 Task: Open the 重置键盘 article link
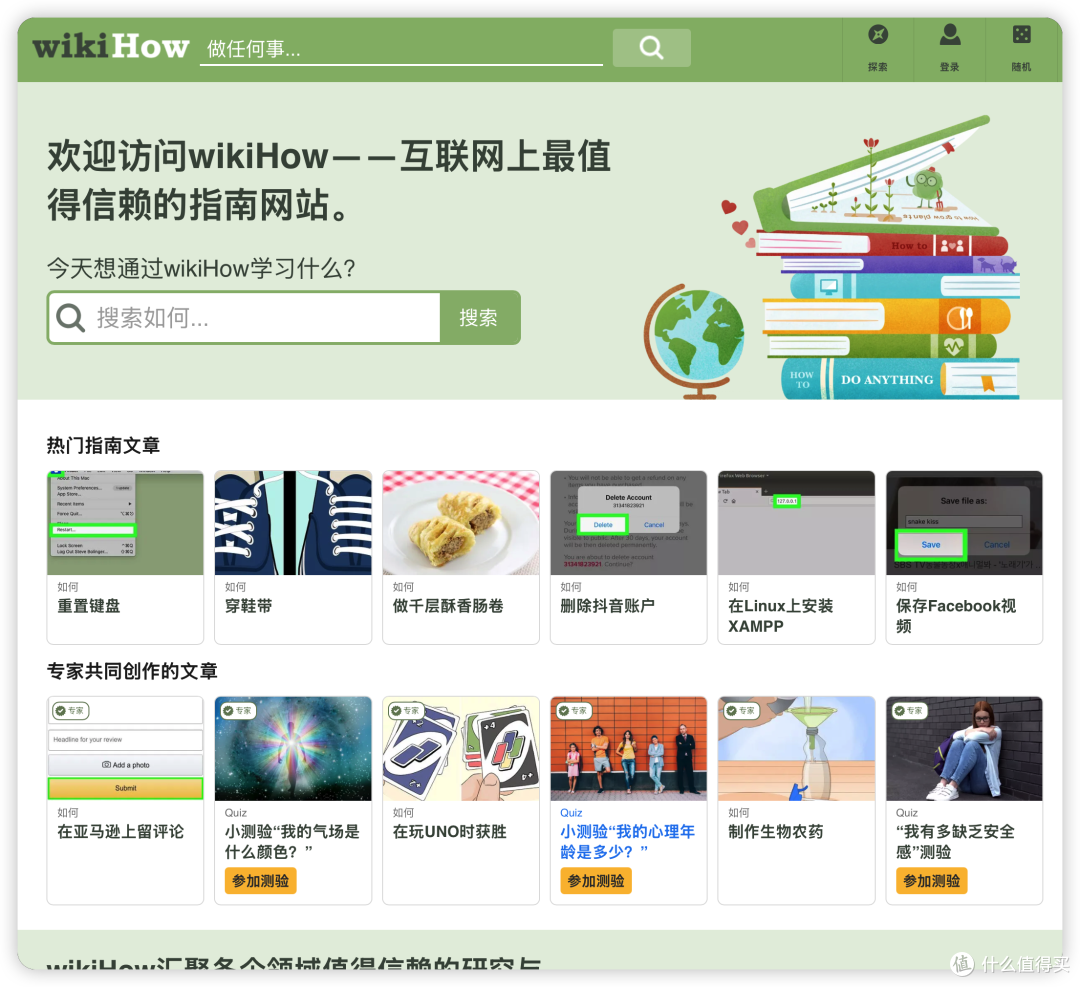89,606
